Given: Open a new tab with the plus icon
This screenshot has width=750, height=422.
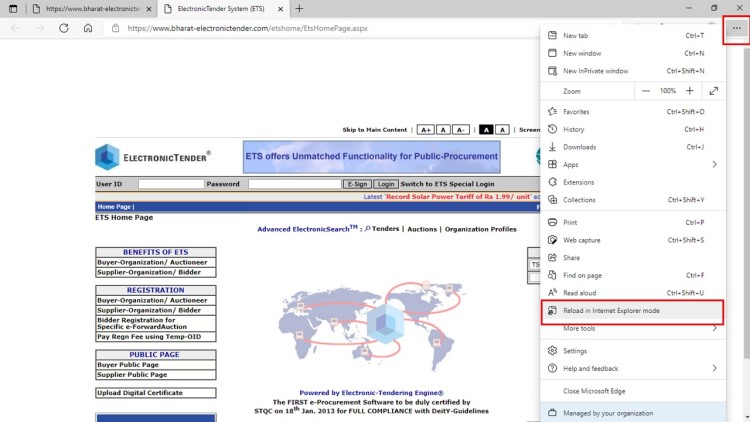Looking at the screenshot, I should tap(299, 9).
